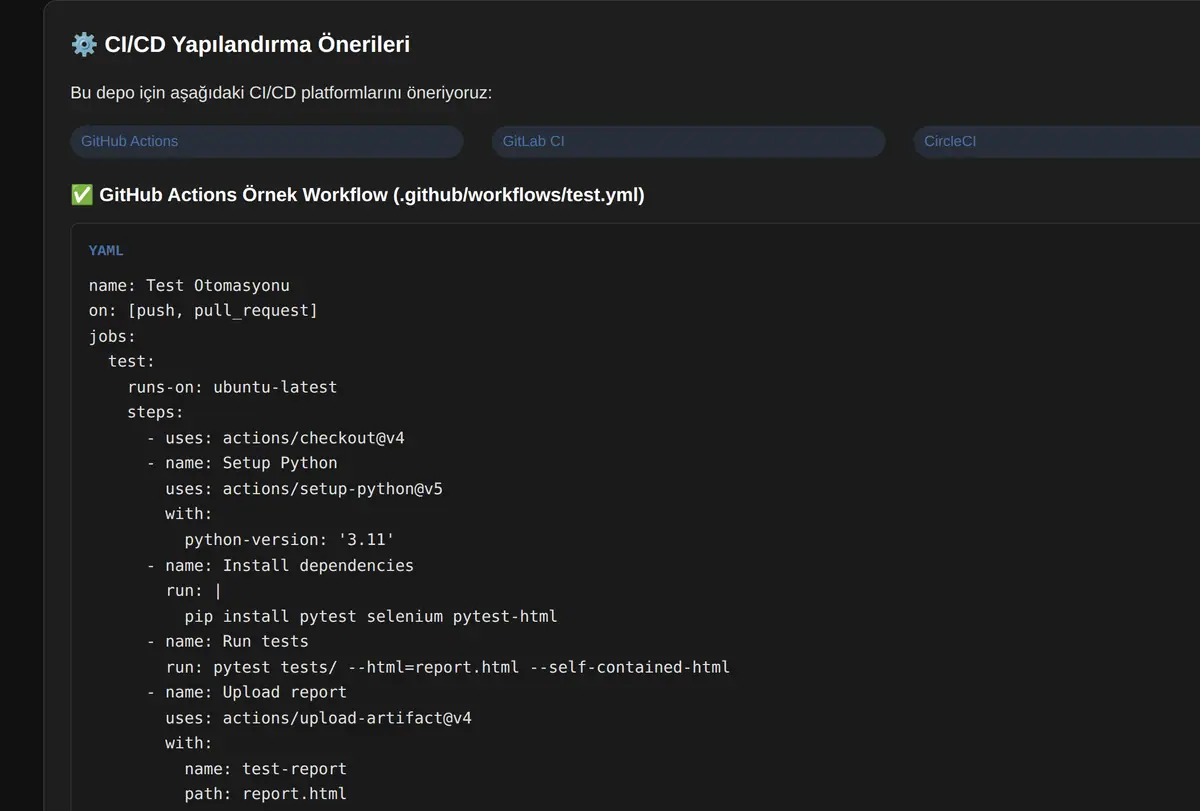Click the 'uses: actions/setup-python@v5' line
The image size is (1200, 811).
point(304,489)
